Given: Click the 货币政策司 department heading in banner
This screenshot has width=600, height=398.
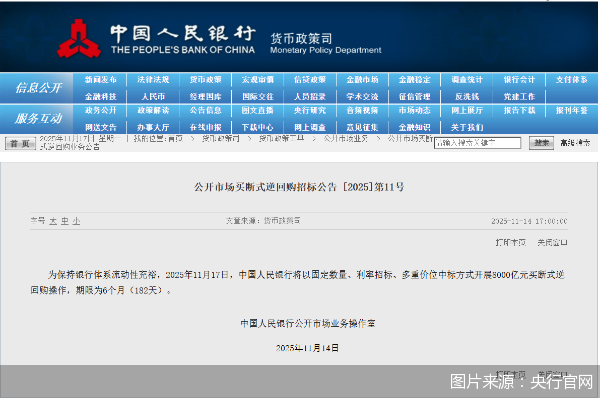Looking at the screenshot, I should [x=301, y=38].
